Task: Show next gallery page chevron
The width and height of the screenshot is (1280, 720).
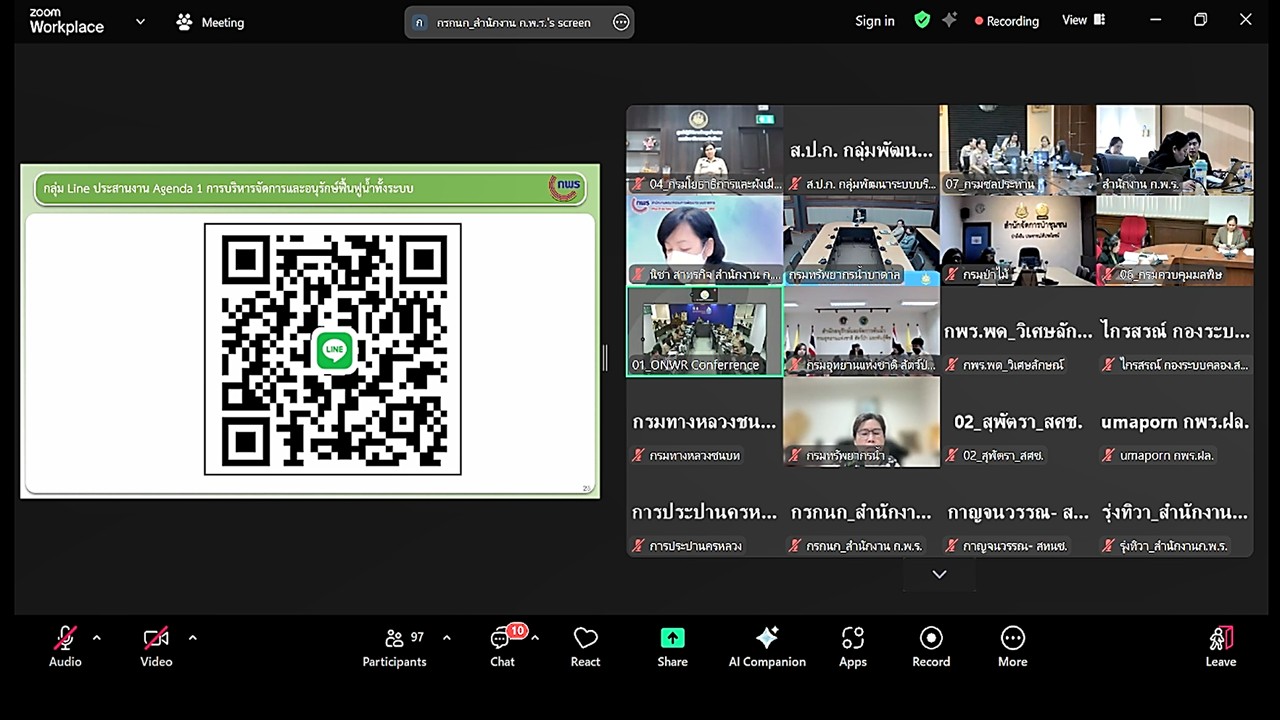Action: [939, 574]
